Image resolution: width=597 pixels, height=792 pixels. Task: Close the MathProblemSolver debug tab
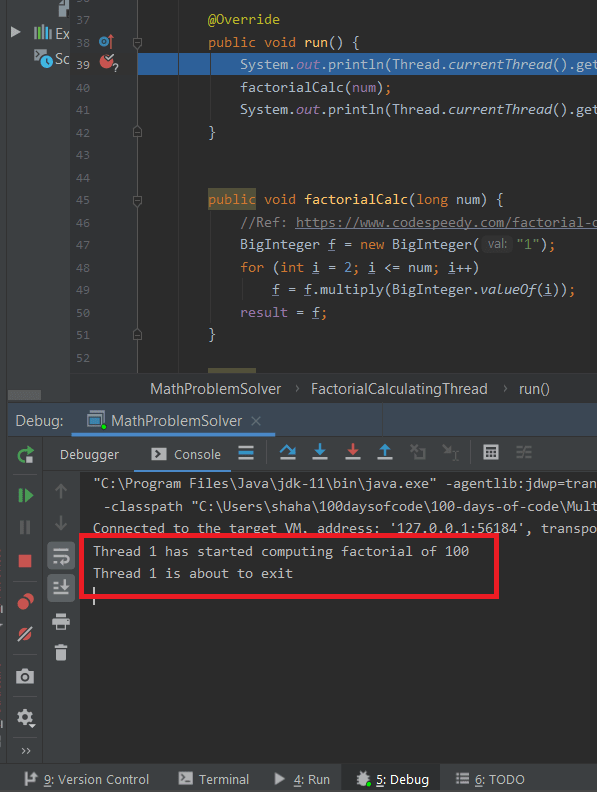point(256,421)
